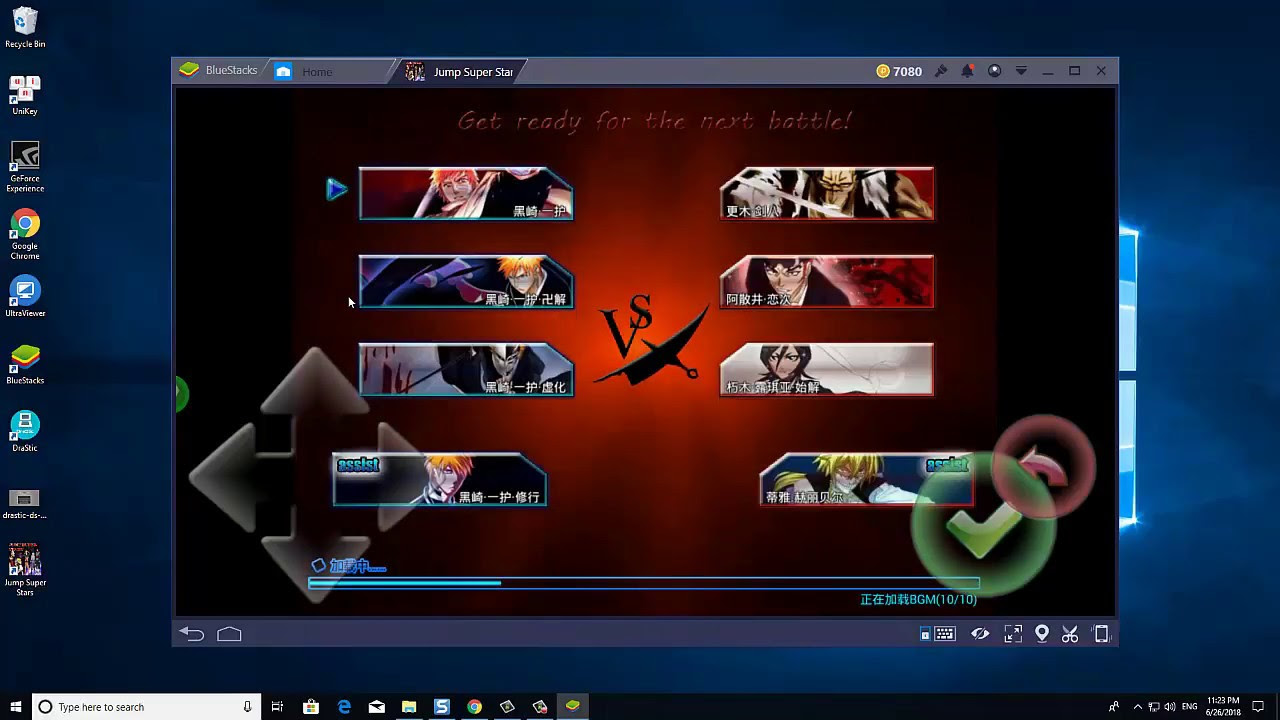Open Recycle Bin desktop icon
1280x720 pixels.
(x=25, y=28)
